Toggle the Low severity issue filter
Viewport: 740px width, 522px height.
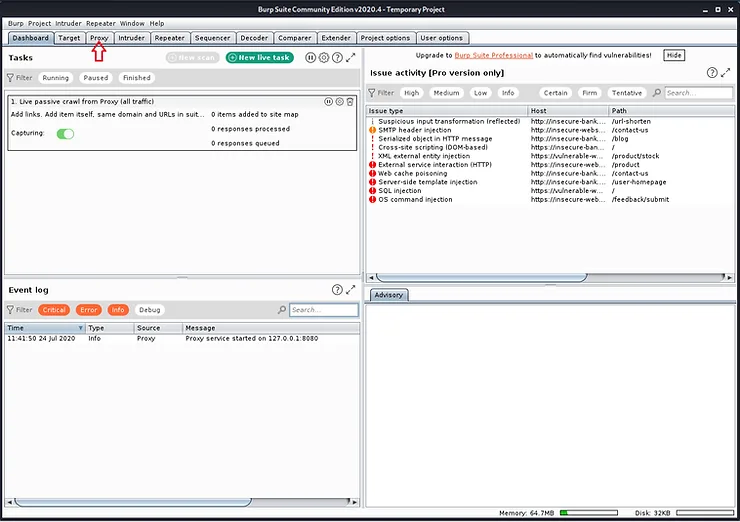tap(480, 93)
